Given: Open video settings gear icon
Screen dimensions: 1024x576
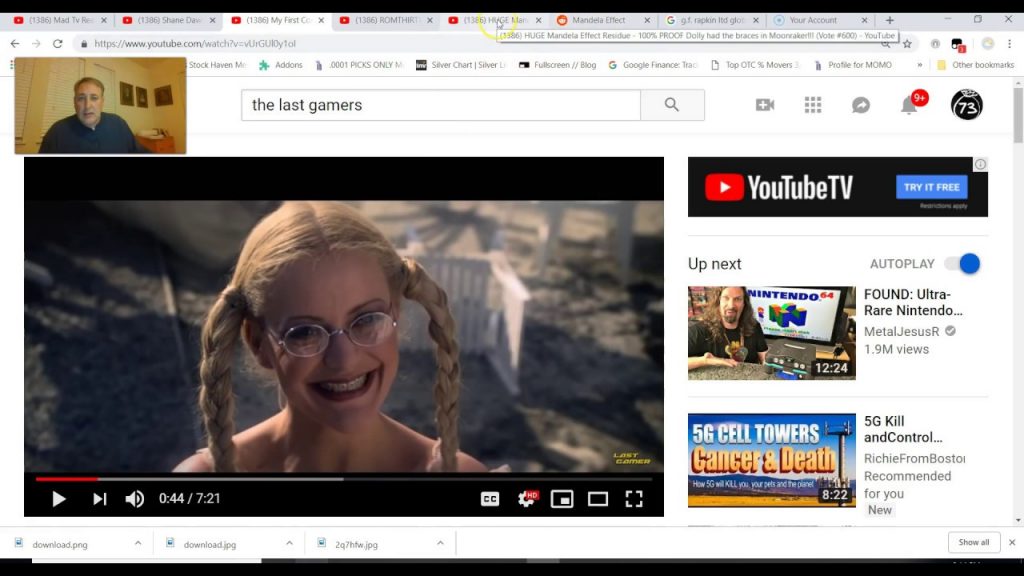Looking at the screenshot, I should 527,499.
